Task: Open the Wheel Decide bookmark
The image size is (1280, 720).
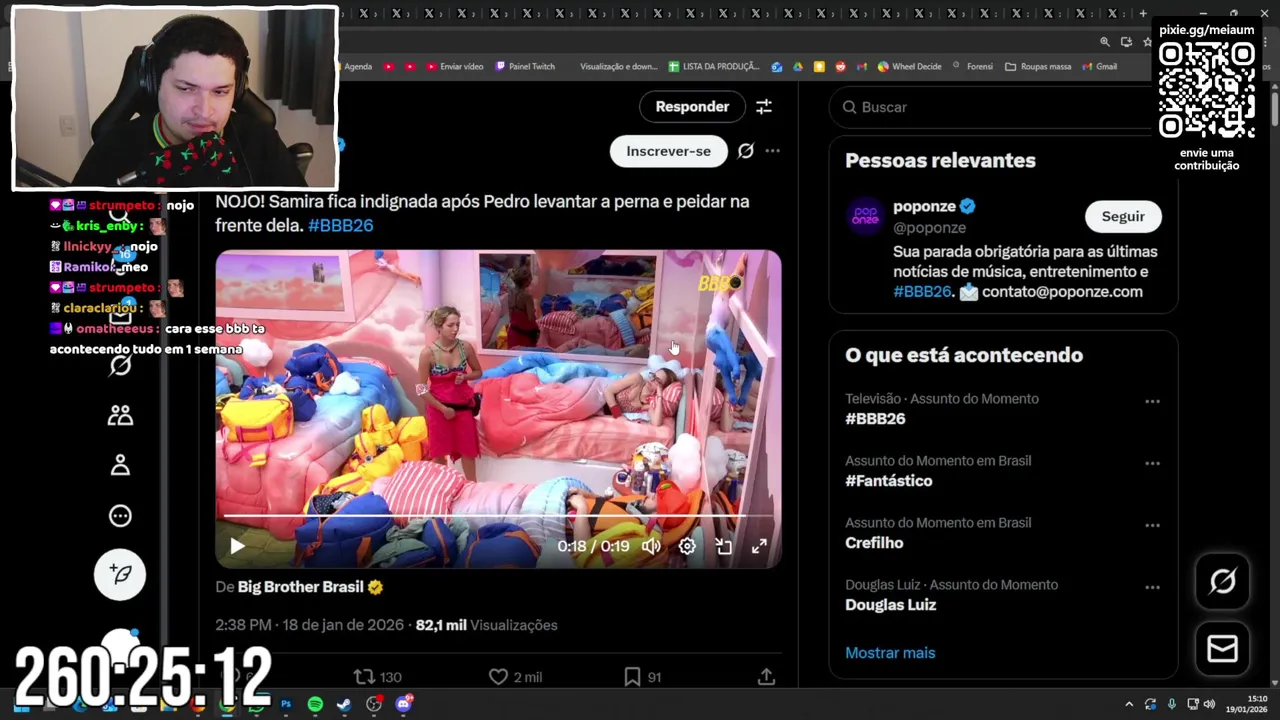Action: tap(910, 67)
